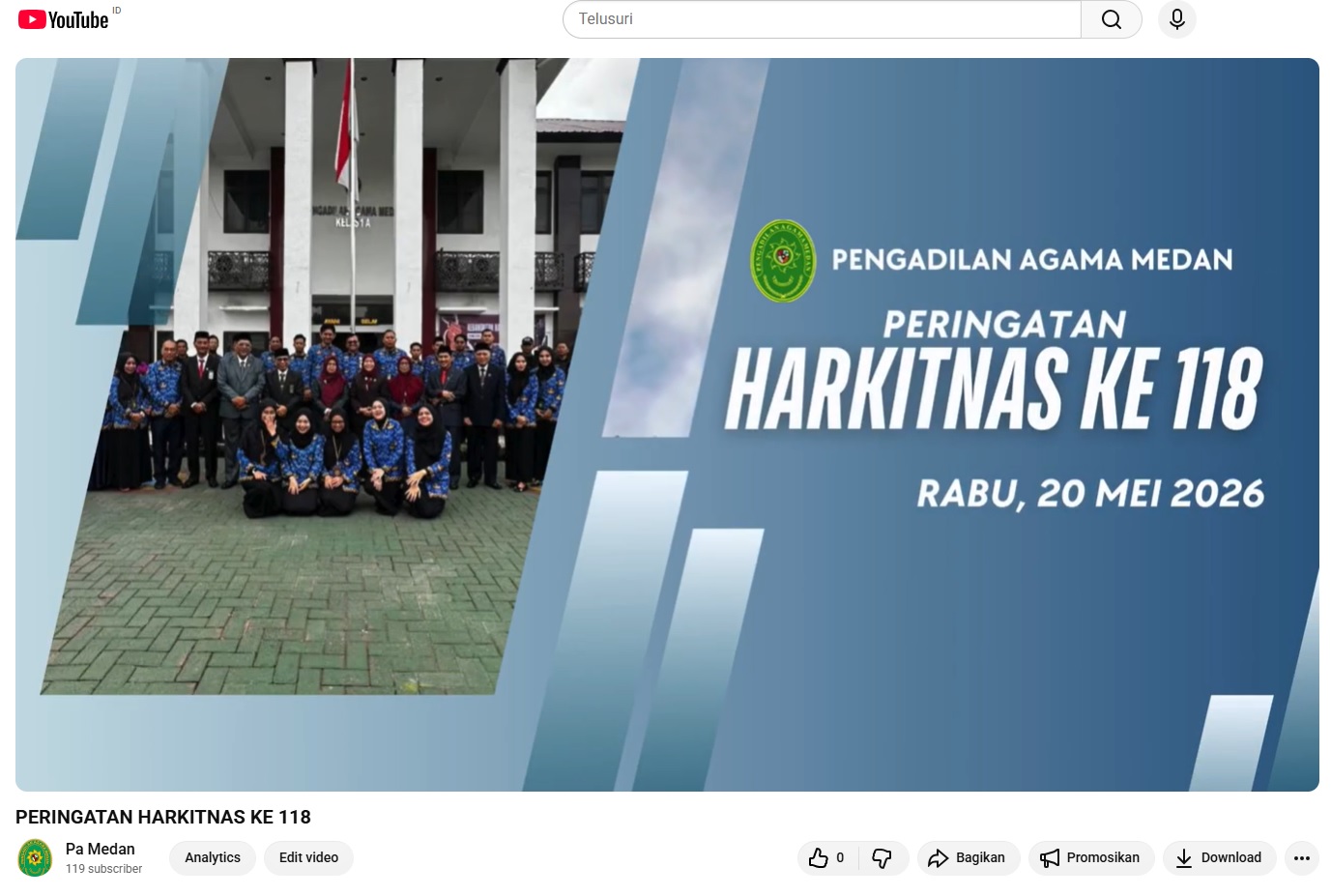Open the Pa Medan channel name
Image resolution: width=1331 pixels, height=896 pixels.
(101, 849)
